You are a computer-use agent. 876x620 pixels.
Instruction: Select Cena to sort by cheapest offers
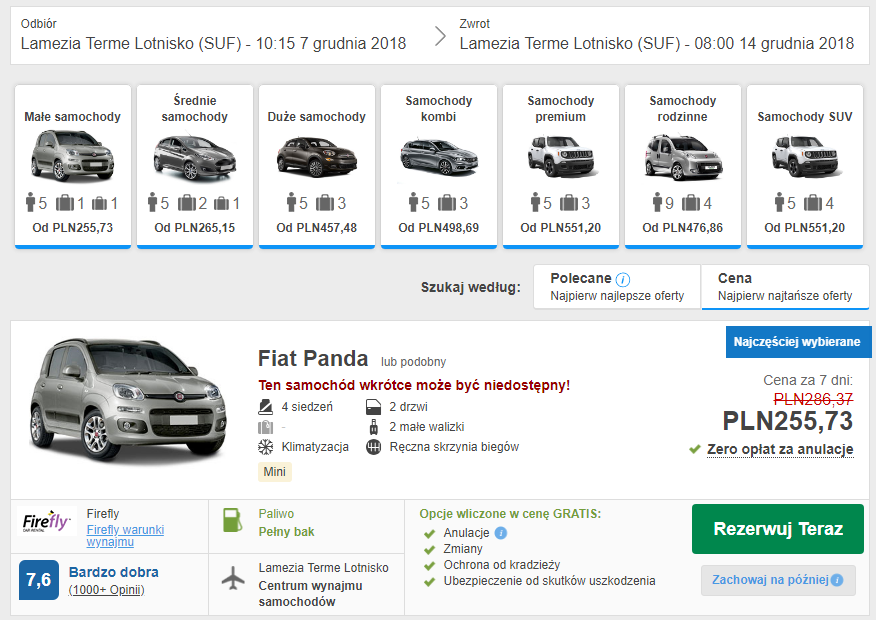click(x=785, y=286)
